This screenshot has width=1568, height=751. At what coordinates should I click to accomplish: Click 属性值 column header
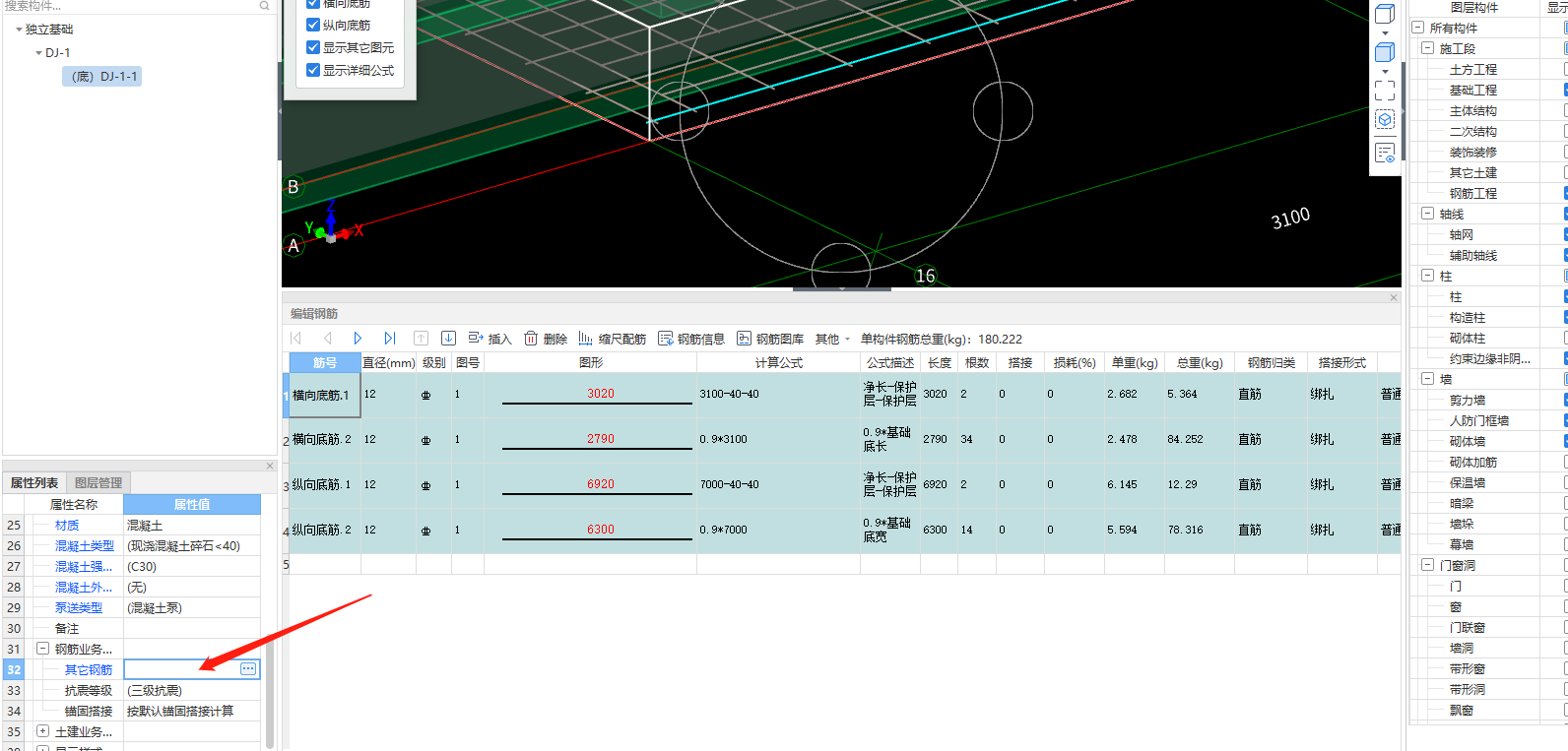(x=192, y=504)
